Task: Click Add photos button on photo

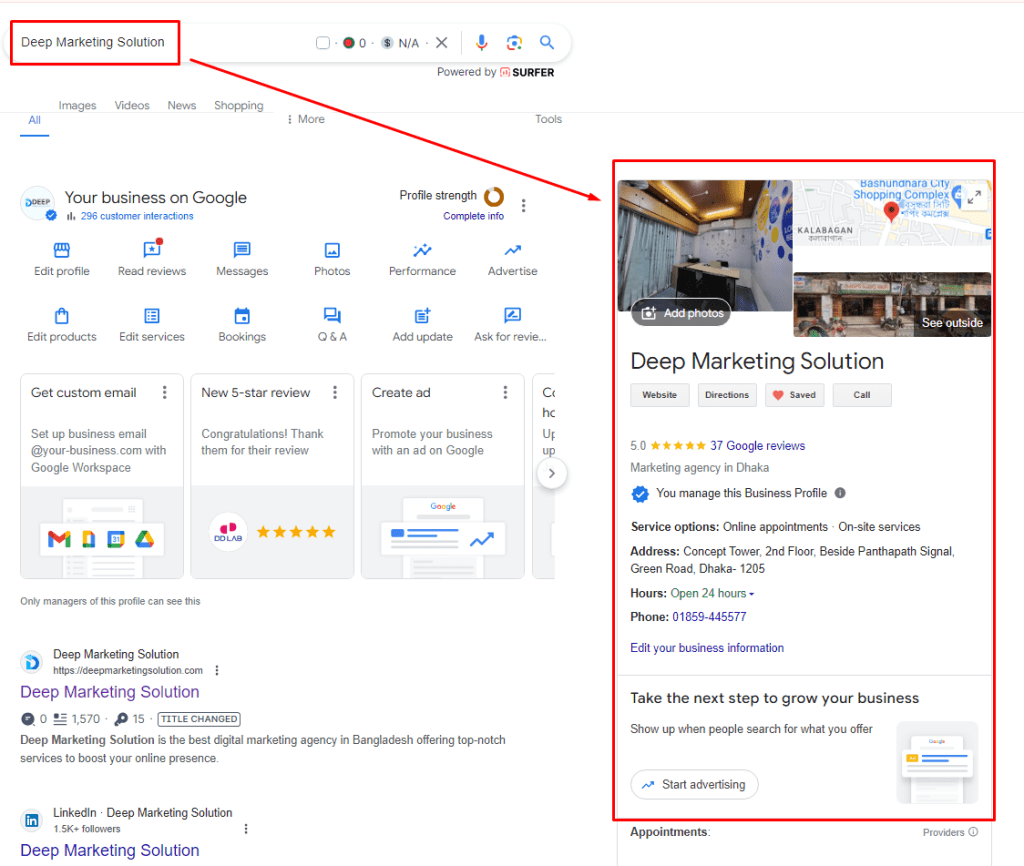Action: coord(681,313)
